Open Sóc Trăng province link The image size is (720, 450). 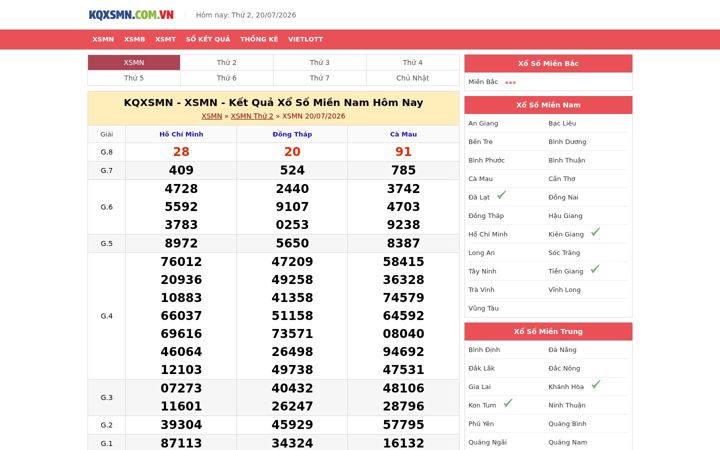564,253
